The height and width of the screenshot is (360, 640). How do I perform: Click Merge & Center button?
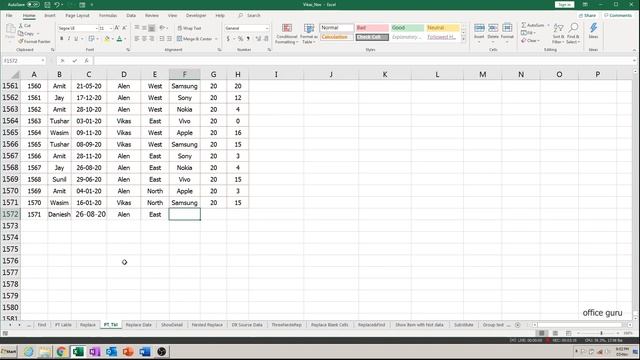click(194, 39)
